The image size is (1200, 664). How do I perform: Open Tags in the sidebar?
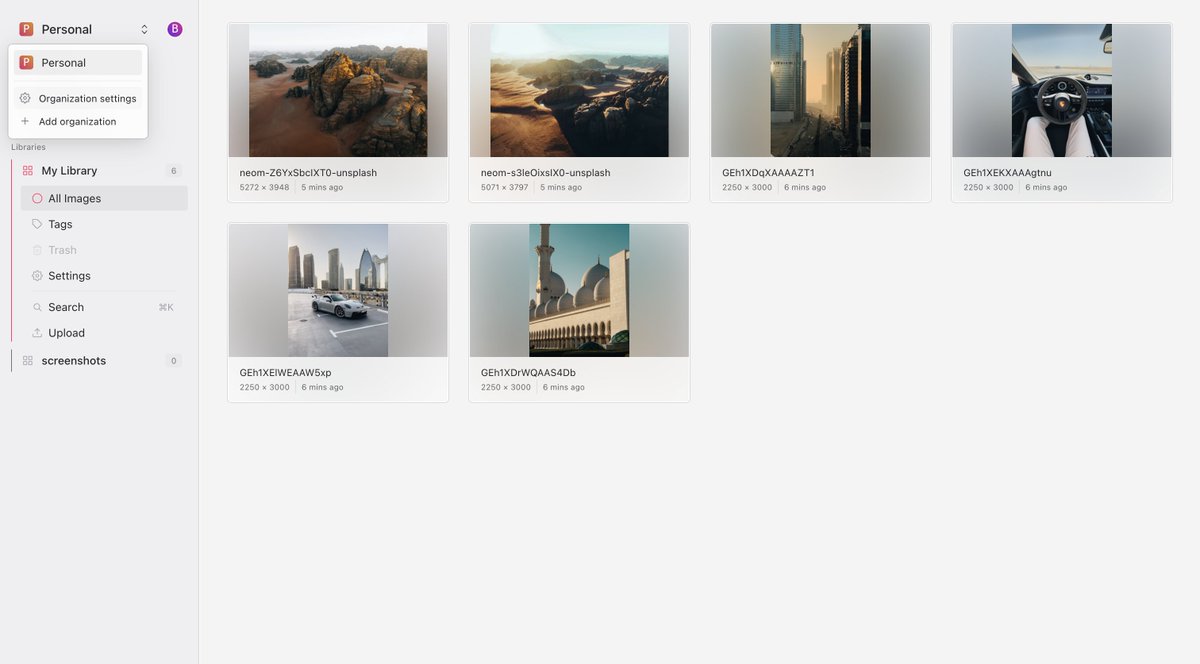[x=104, y=224]
